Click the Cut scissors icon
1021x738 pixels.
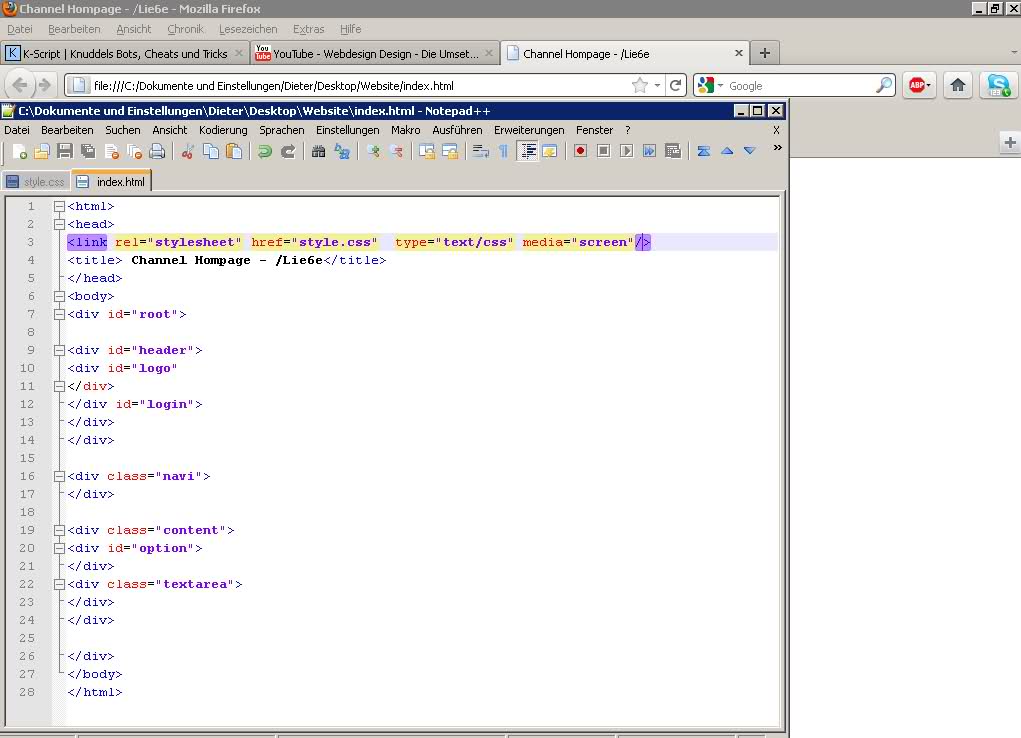(187, 151)
